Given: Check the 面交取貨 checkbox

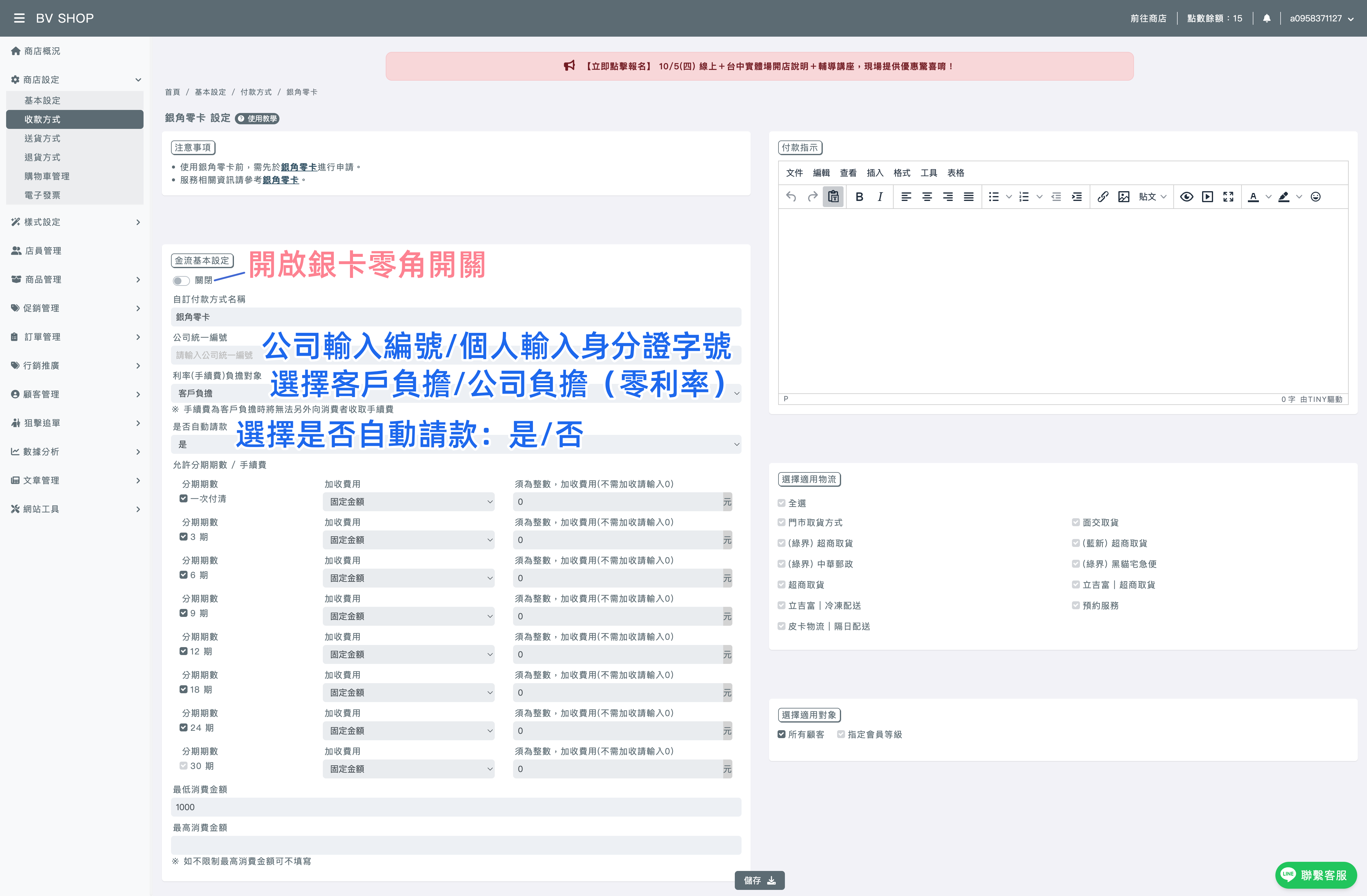Looking at the screenshot, I should pyautogui.click(x=1076, y=523).
